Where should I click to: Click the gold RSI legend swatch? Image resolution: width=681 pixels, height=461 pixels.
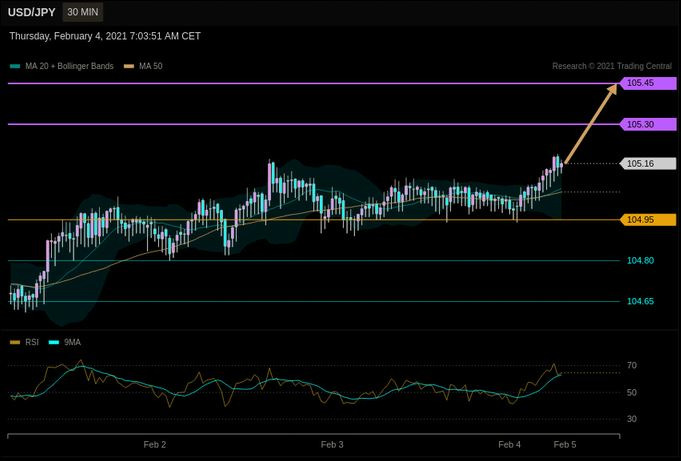15,343
